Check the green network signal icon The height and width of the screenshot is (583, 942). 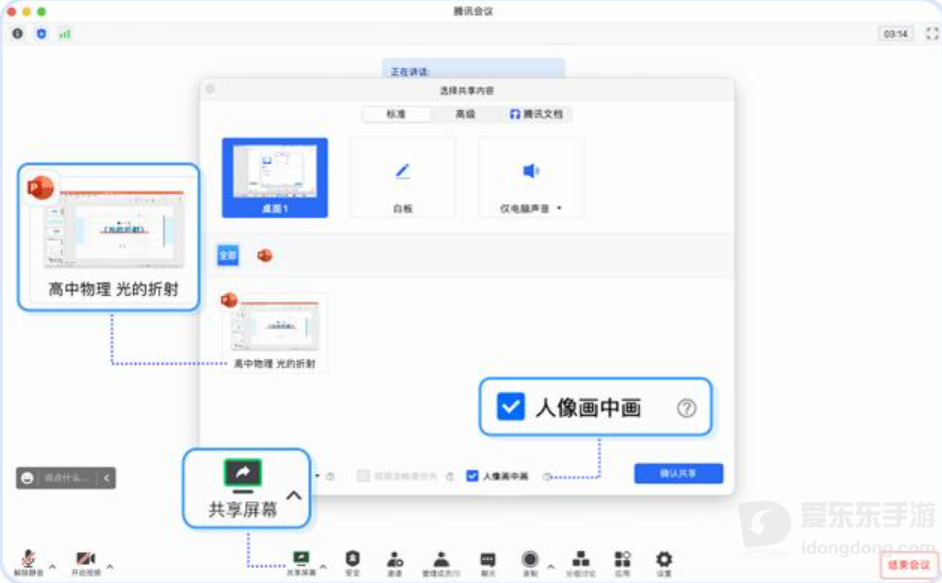[65, 34]
